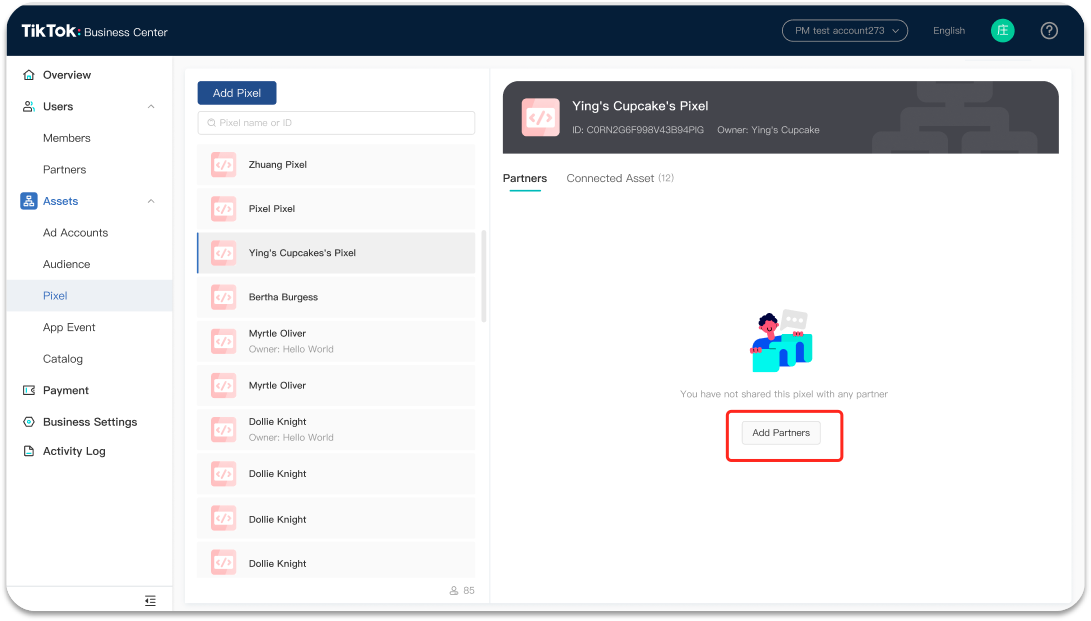Viewport: 1091px width, 621px height.
Task: Switch to the Partners tab in pixel details
Action: (525, 179)
